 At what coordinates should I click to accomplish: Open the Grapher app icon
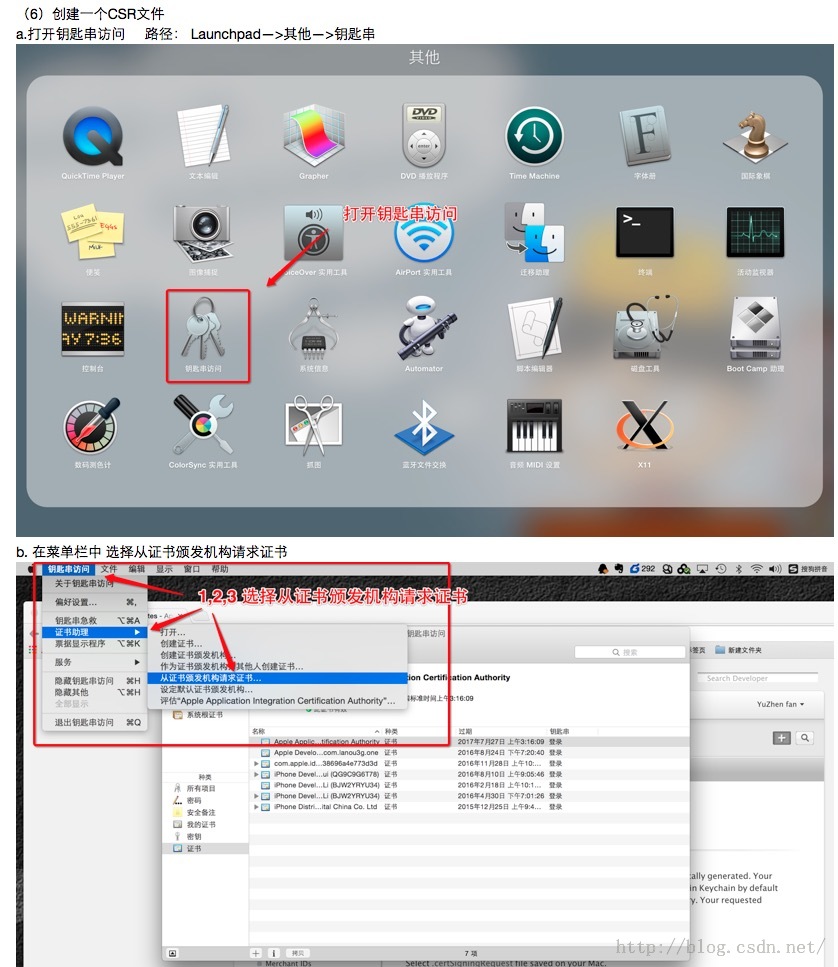(x=314, y=136)
